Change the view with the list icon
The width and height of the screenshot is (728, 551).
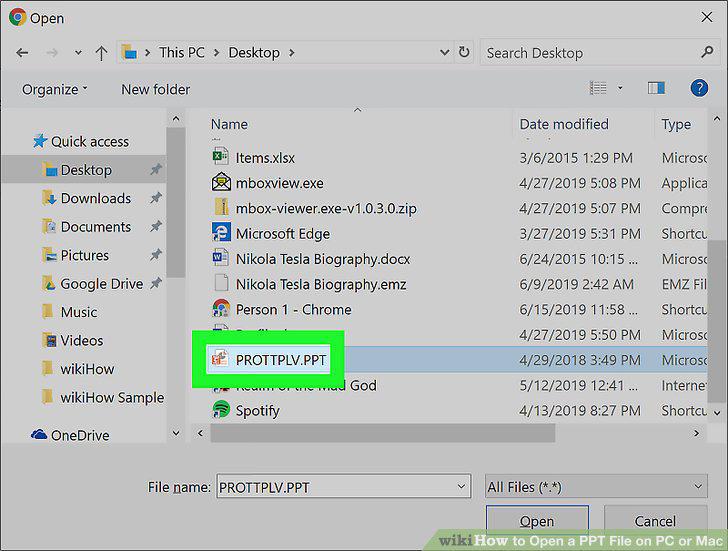click(x=598, y=88)
